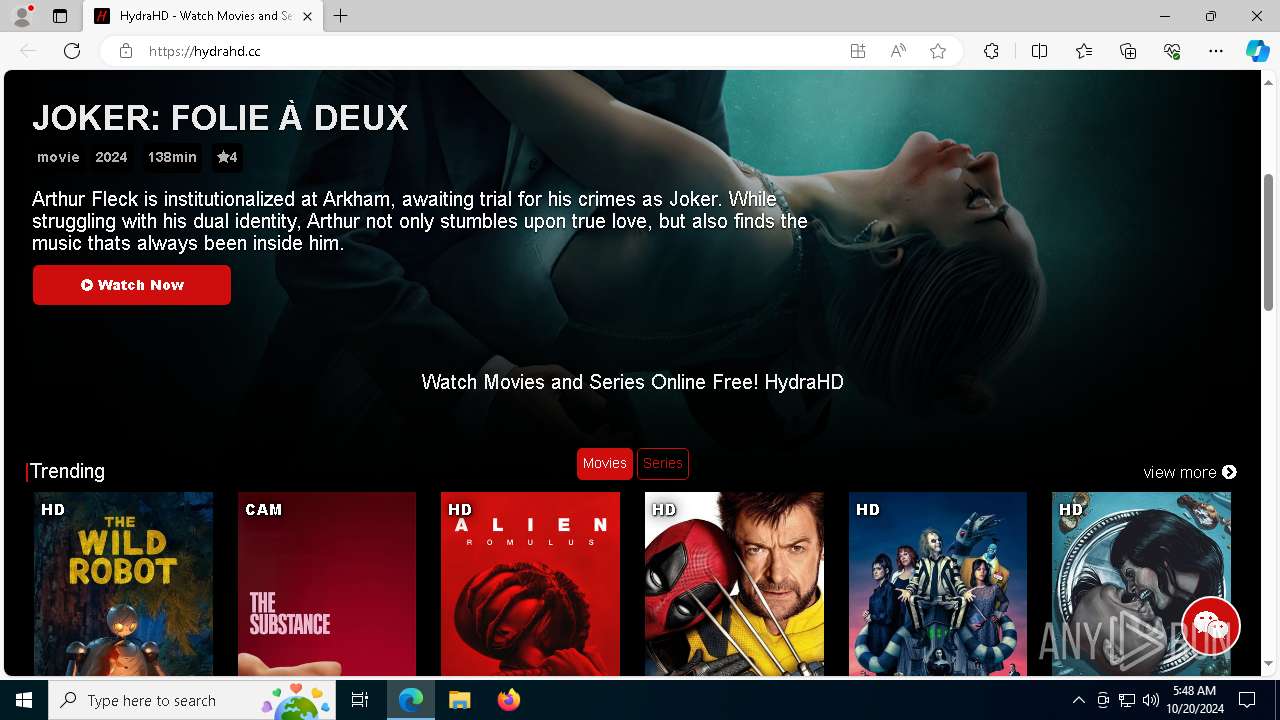1280x720 pixels.
Task: Add page to favorites star icon
Action: click(x=938, y=51)
